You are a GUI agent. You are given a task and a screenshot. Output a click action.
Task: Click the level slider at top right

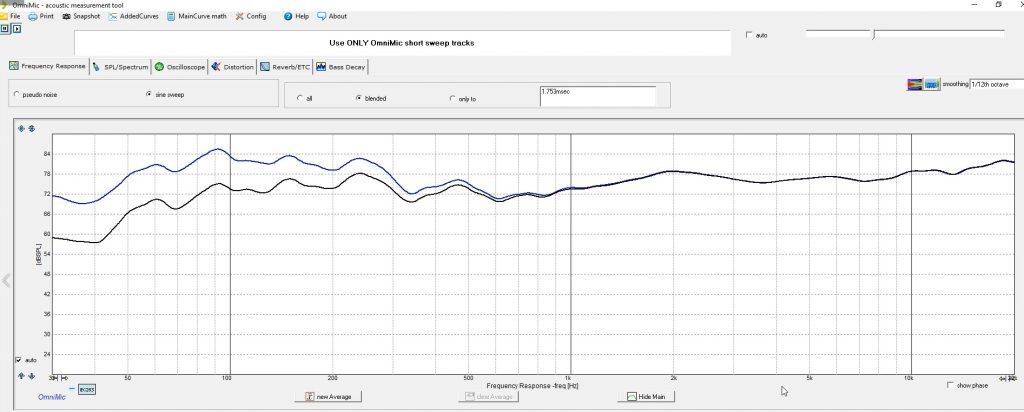[873, 35]
